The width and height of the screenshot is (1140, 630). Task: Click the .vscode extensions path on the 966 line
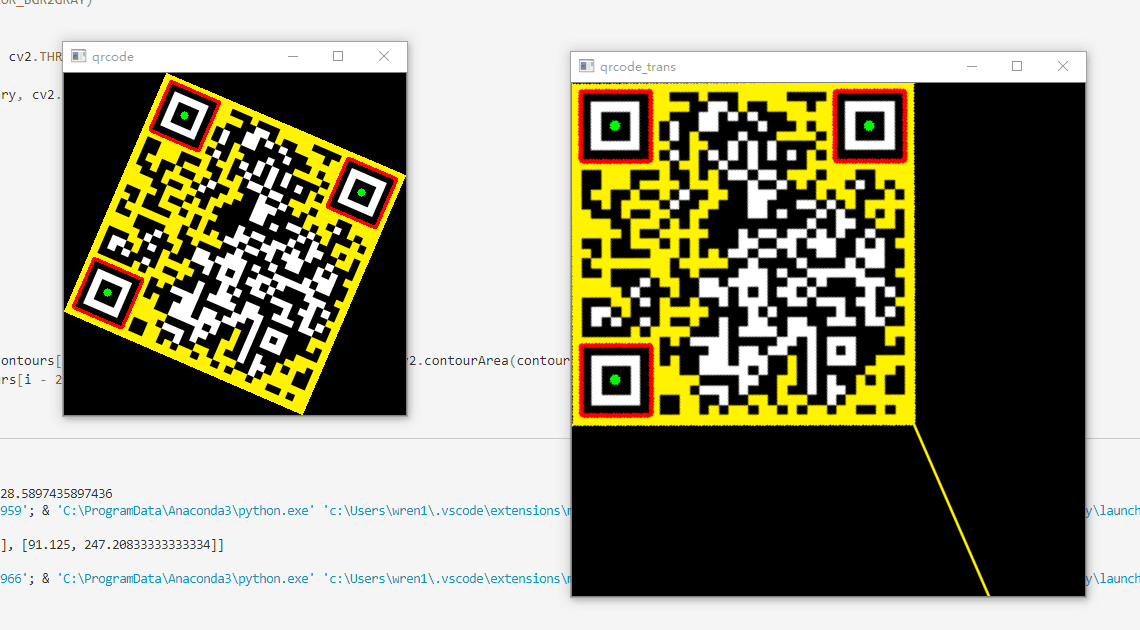tap(447, 578)
